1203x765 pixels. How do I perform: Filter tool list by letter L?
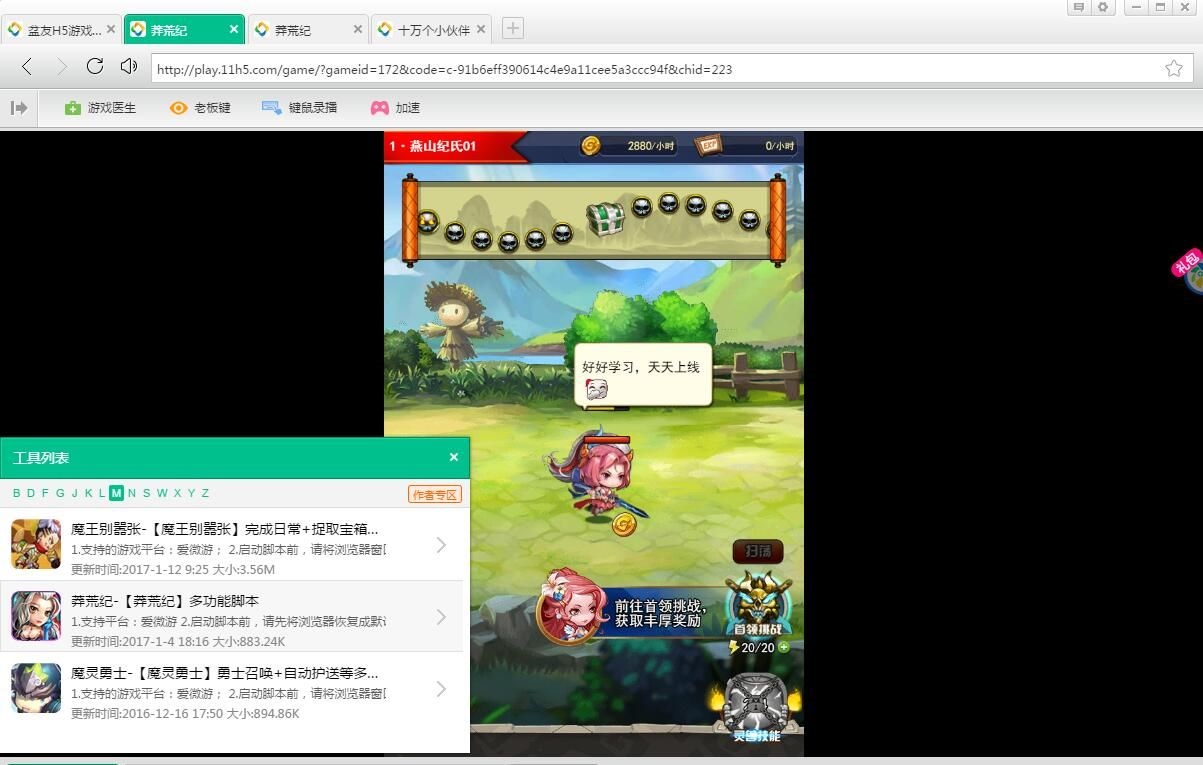[102, 493]
